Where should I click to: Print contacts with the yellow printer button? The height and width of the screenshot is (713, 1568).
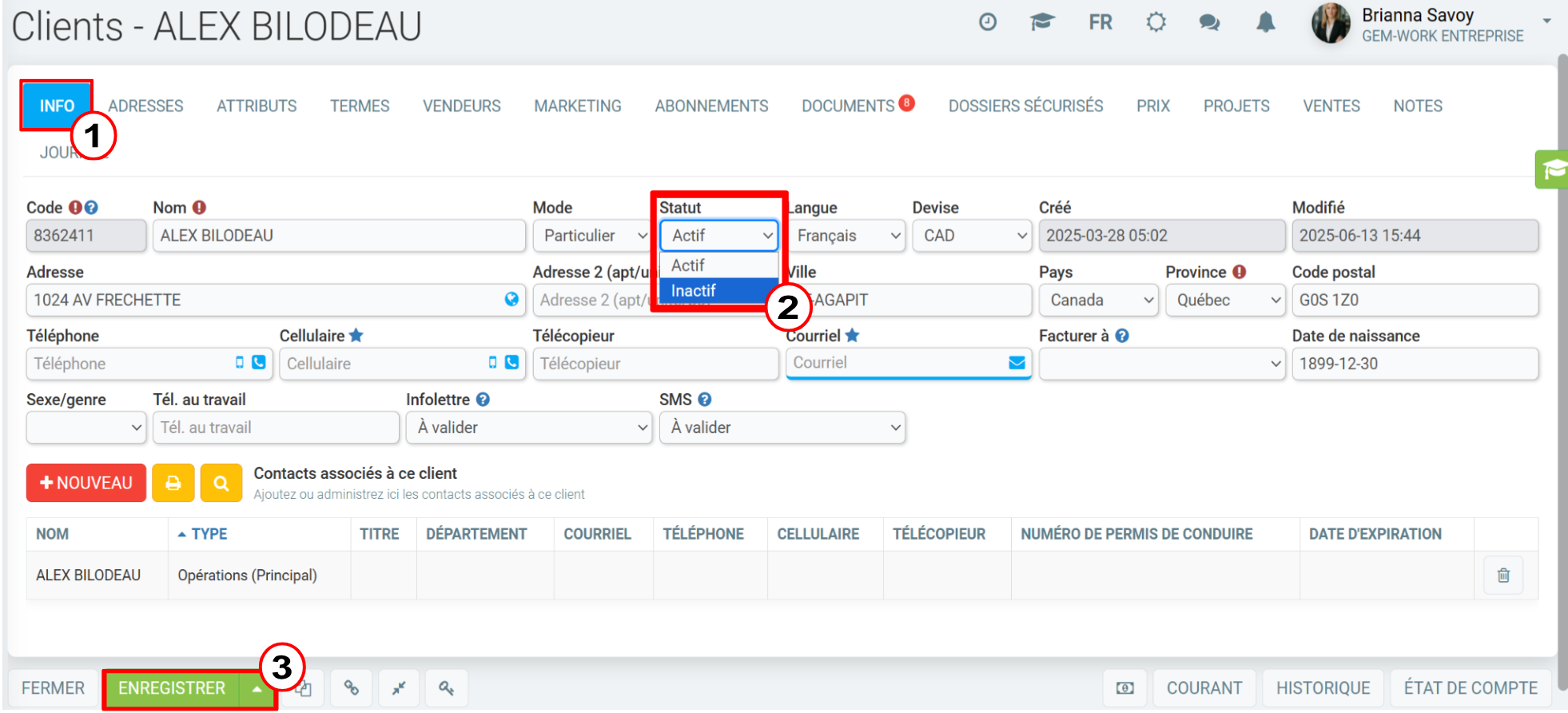click(x=173, y=483)
